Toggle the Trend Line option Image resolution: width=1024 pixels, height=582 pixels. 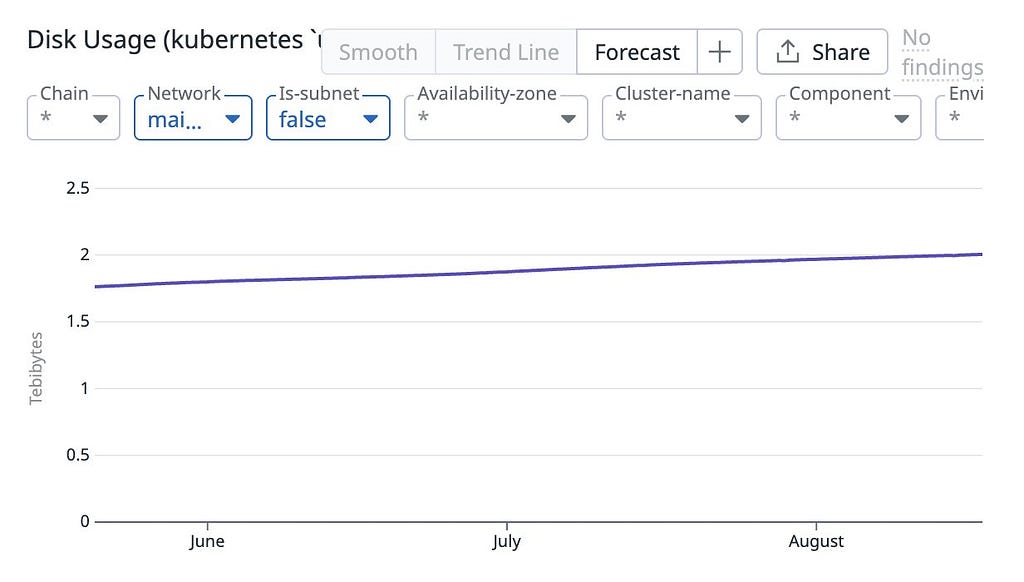pyautogui.click(x=505, y=52)
